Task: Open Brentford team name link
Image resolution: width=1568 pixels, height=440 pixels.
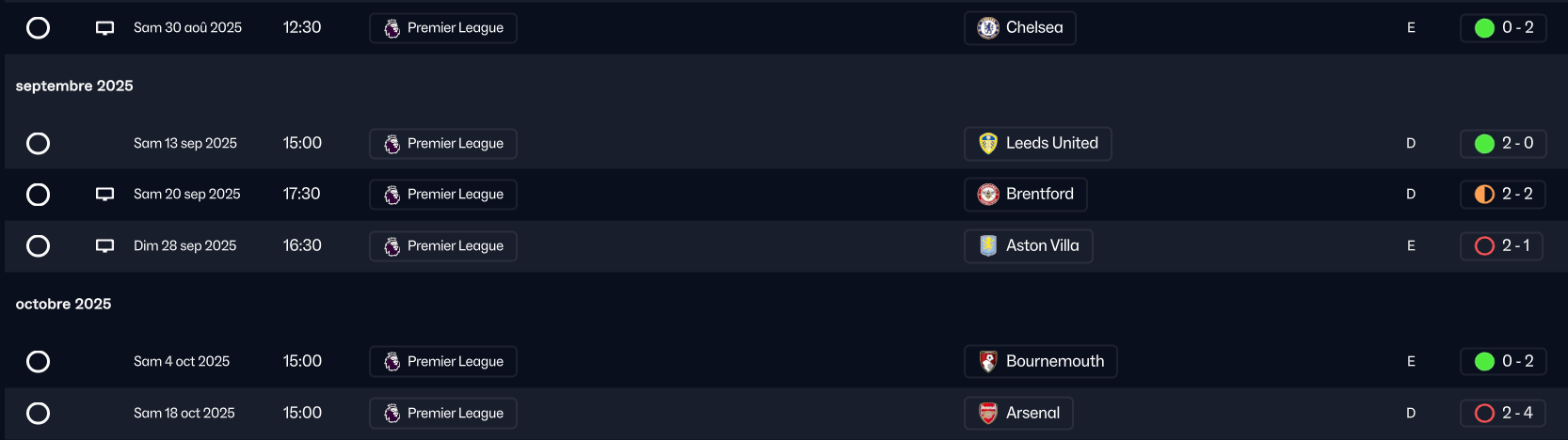Action: (1039, 194)
